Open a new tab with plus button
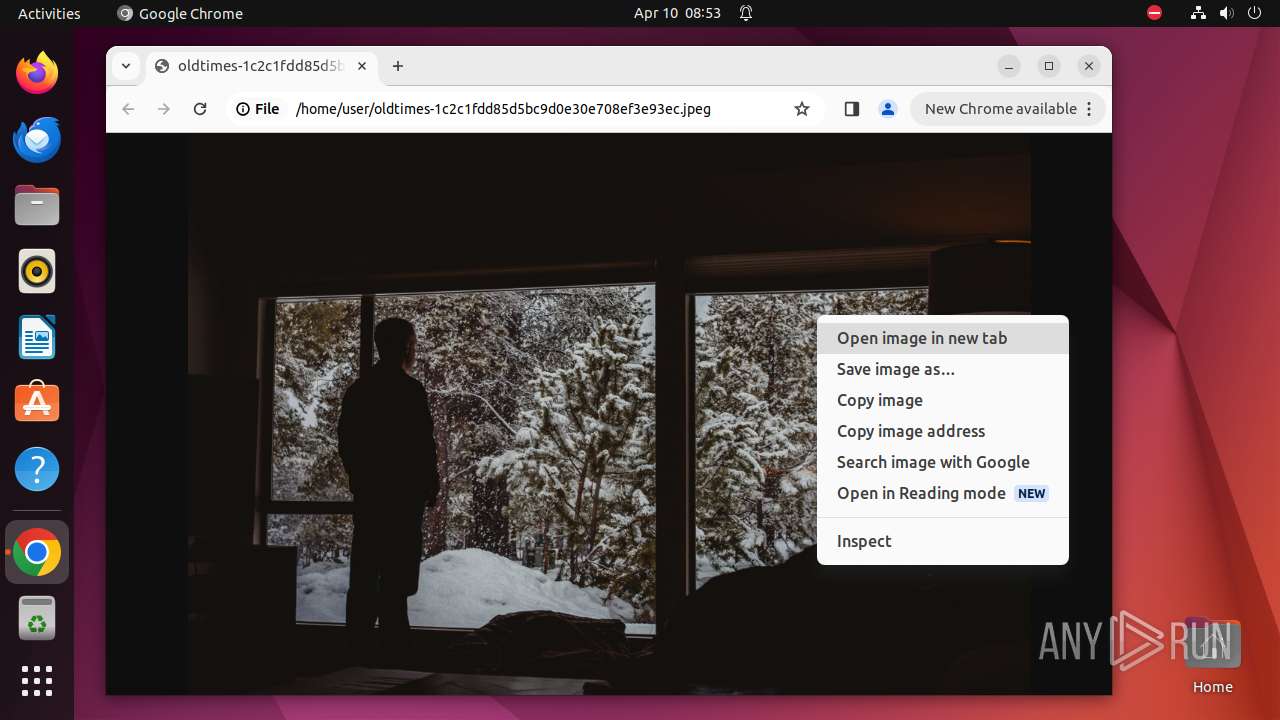The image size is (1280, 720). click(398, 66)
